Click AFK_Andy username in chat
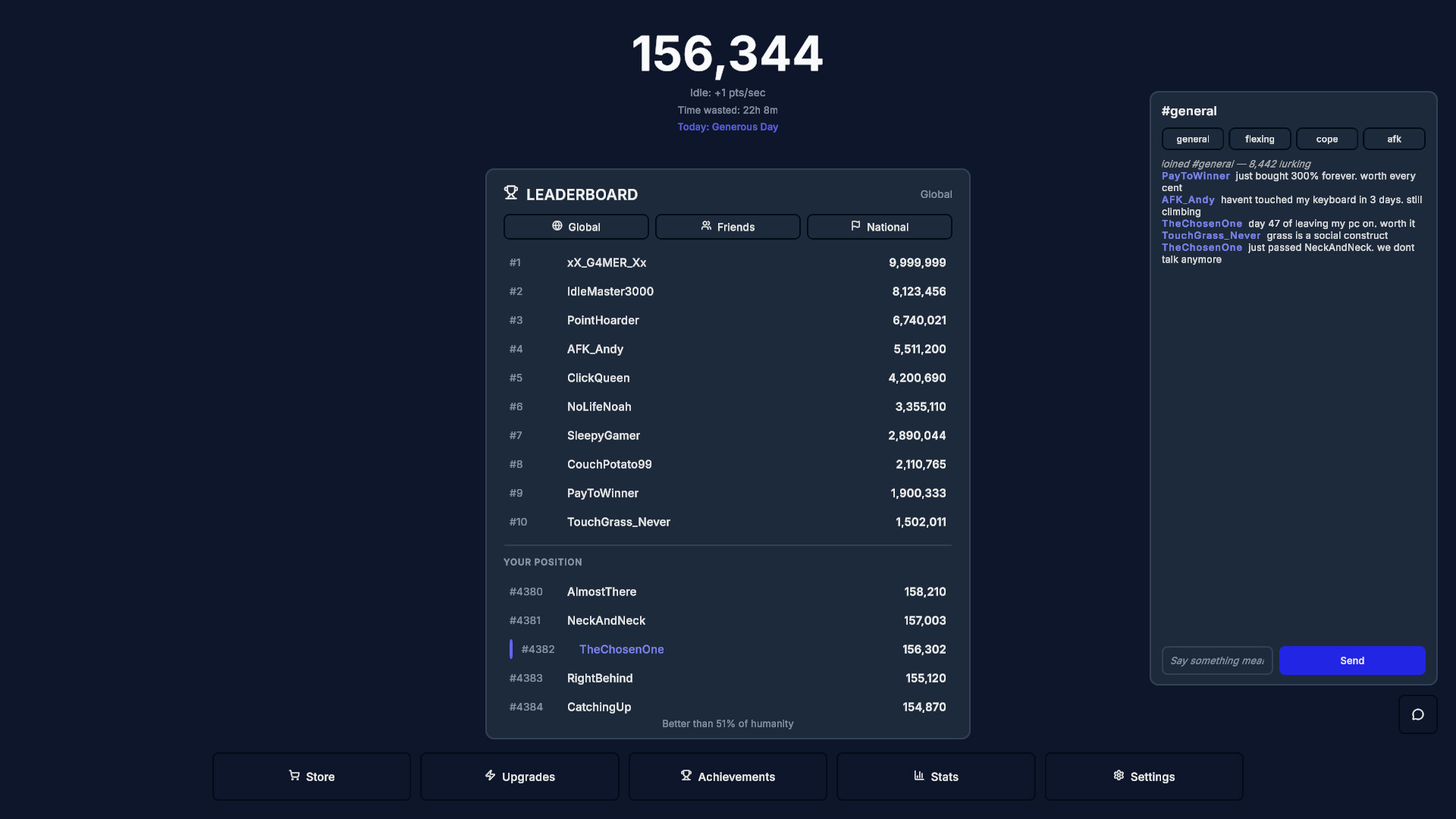Screen dimensions: 1456x819 1188,200
